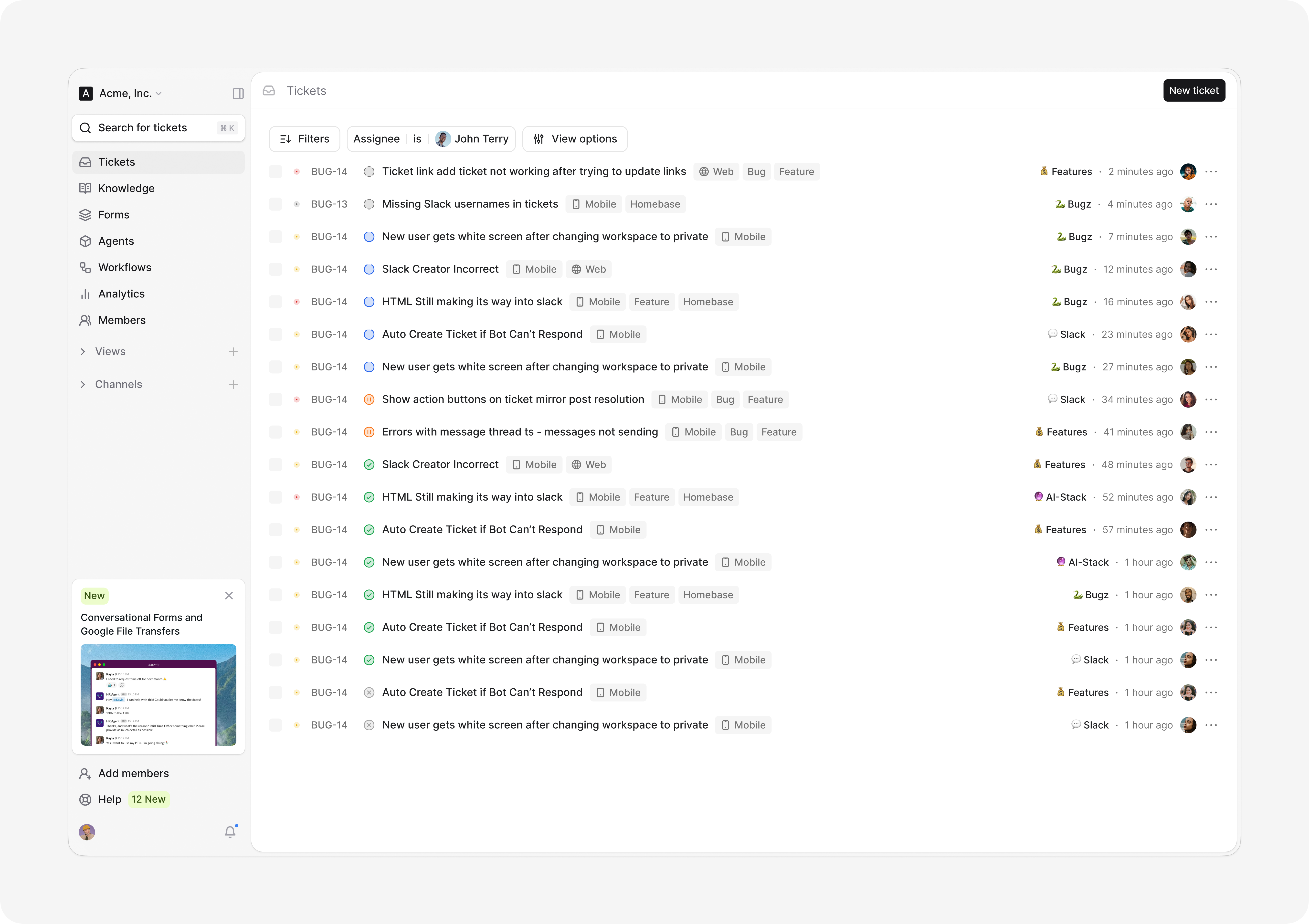
Task: Click priority dot on 'Ticket link add ticket' row
Action: click(x=296, y=172)
